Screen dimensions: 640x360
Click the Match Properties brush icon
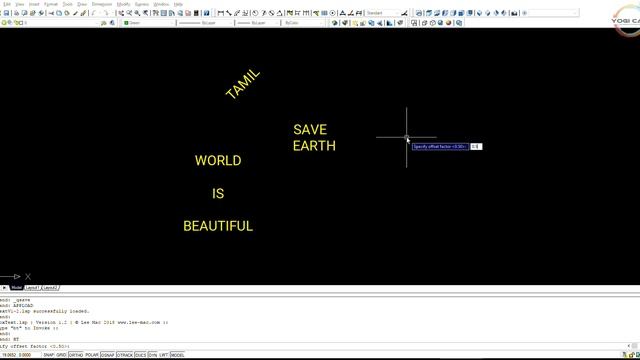click(75, 13)
